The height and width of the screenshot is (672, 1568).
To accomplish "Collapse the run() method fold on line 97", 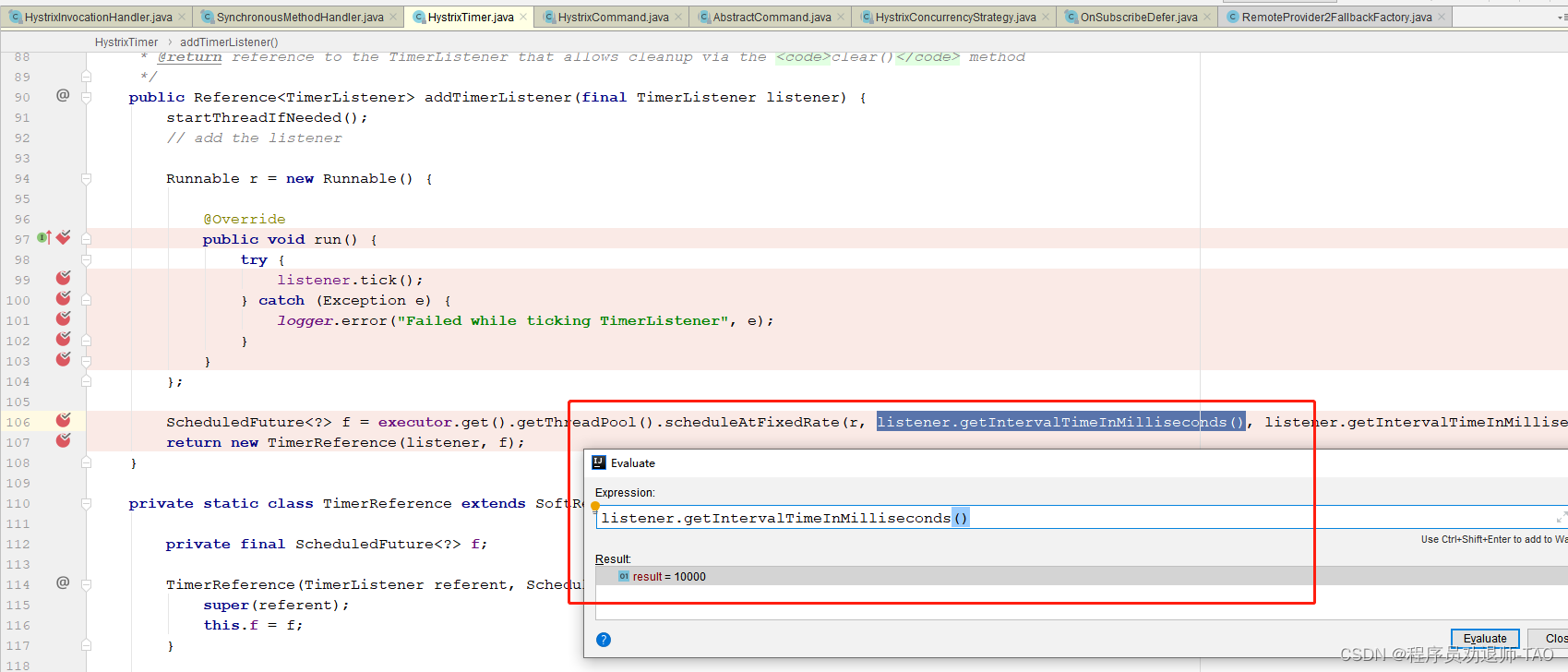I will click(x=86, y=239).
